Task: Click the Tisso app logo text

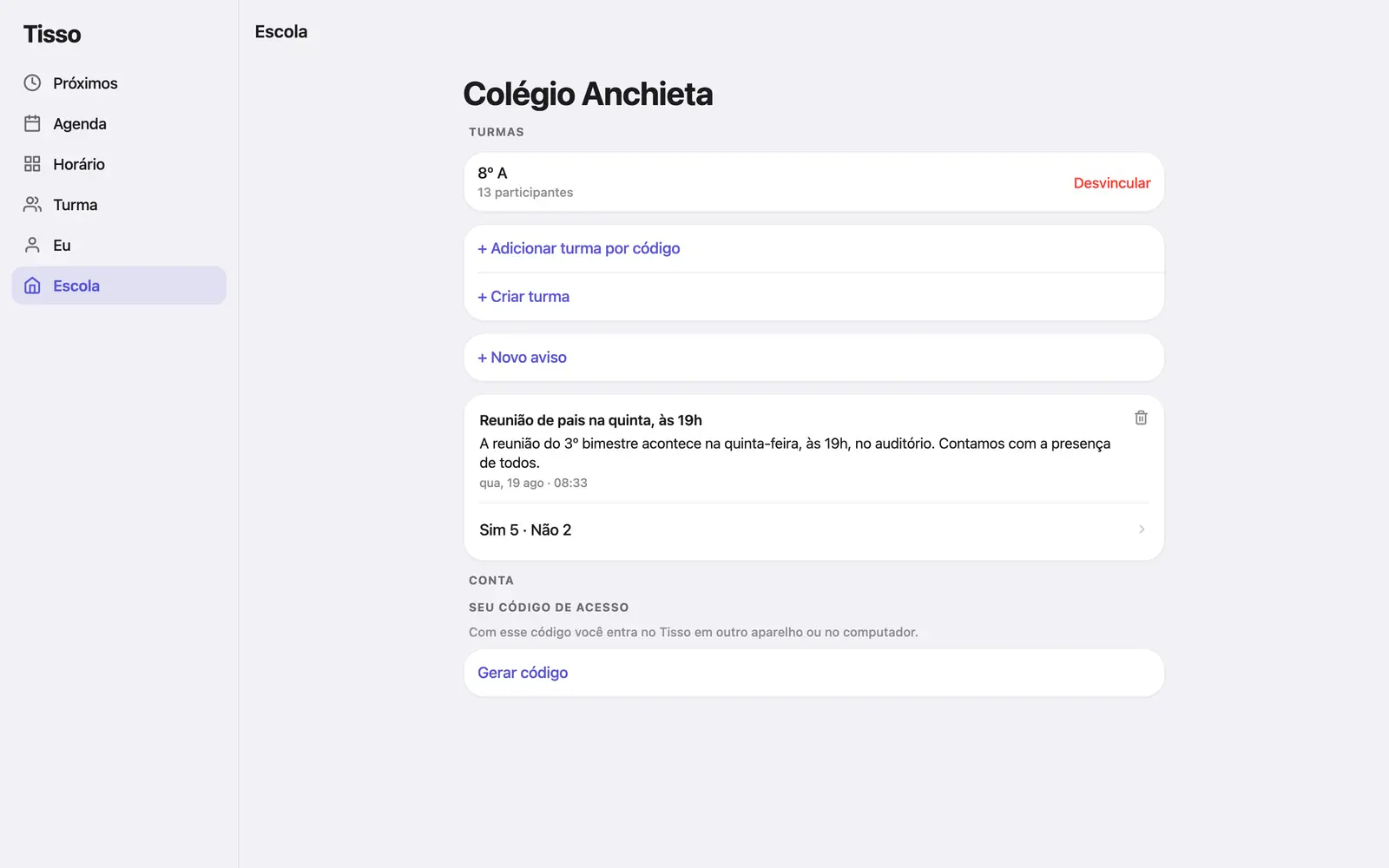Action: (x=52, y=34)
